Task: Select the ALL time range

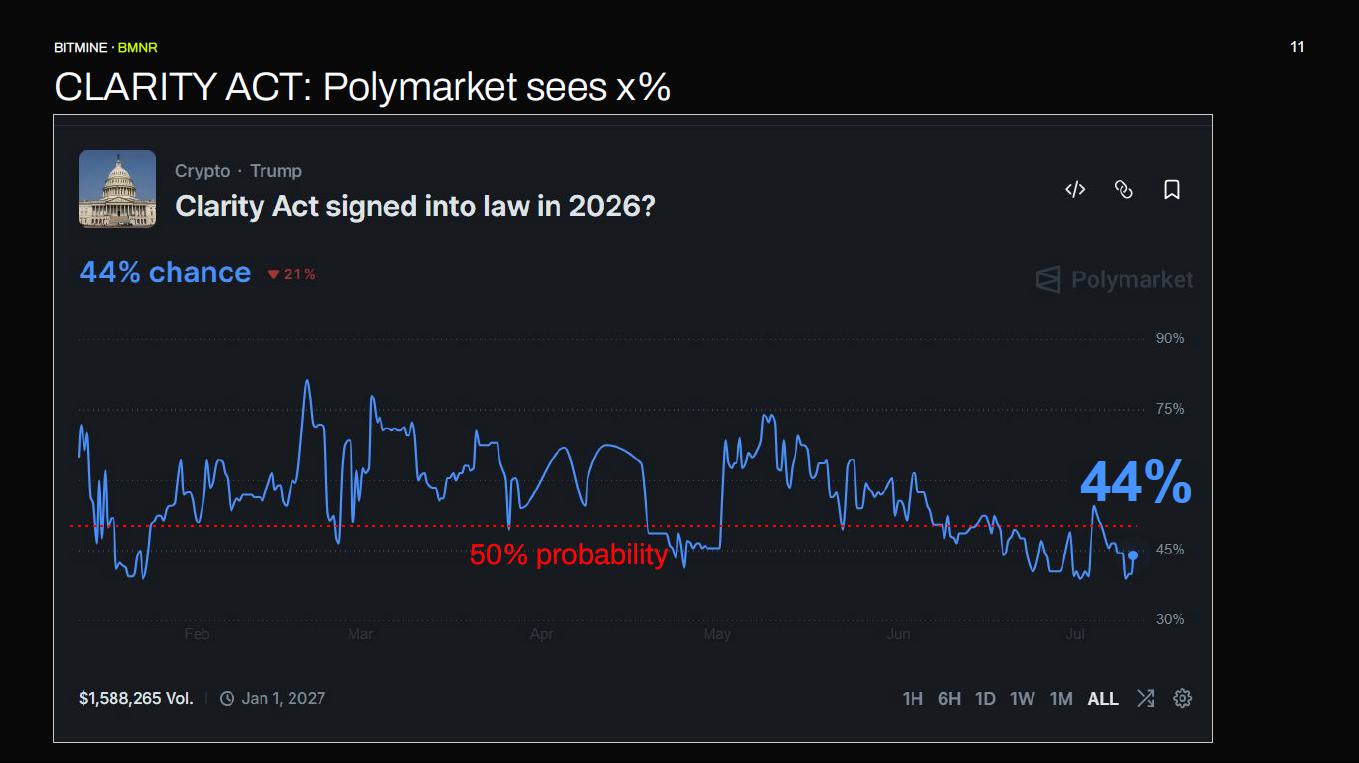Action: [x=1103, y=699]
